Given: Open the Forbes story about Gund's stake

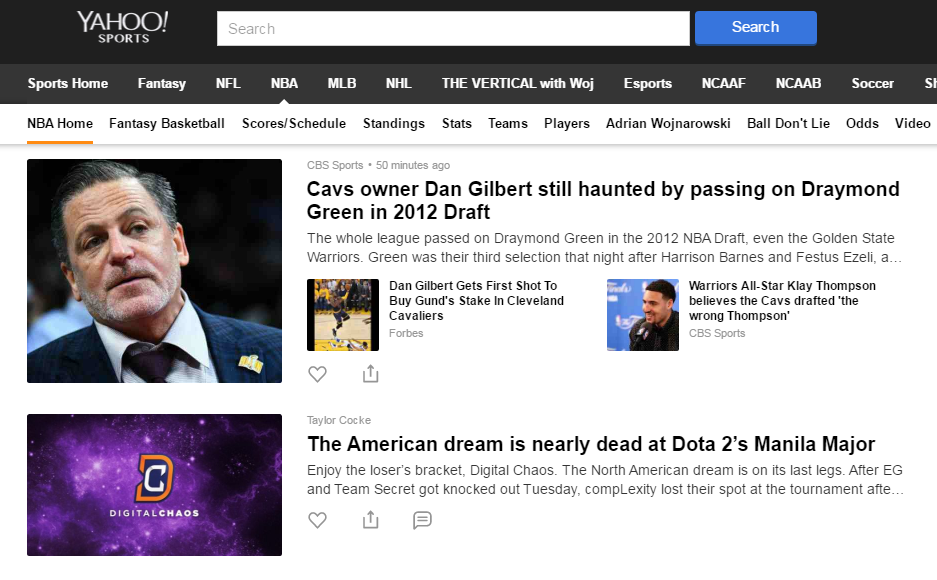Looking at the screenshot, I should pos(476,300).
